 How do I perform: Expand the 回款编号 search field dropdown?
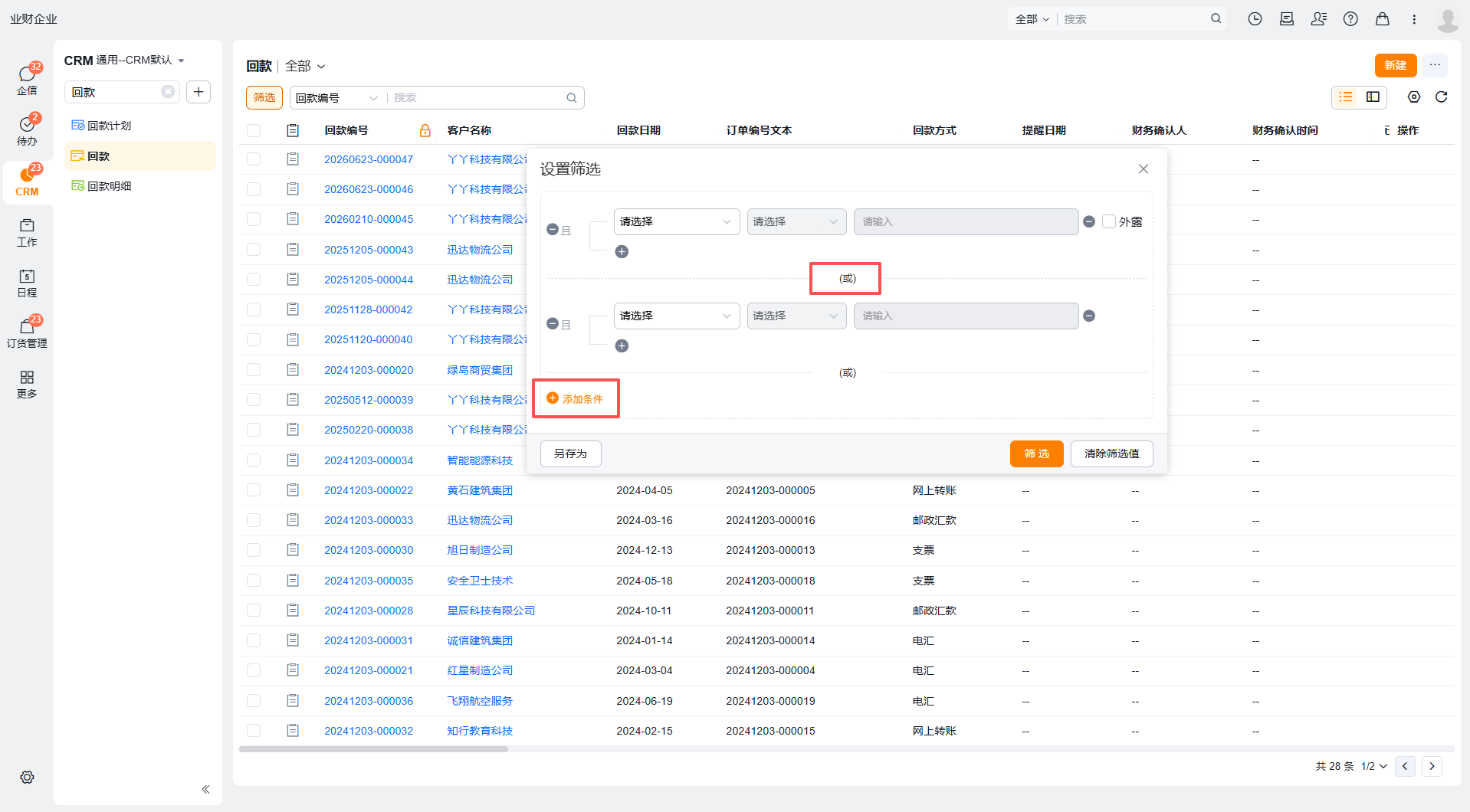click(337, 97)
